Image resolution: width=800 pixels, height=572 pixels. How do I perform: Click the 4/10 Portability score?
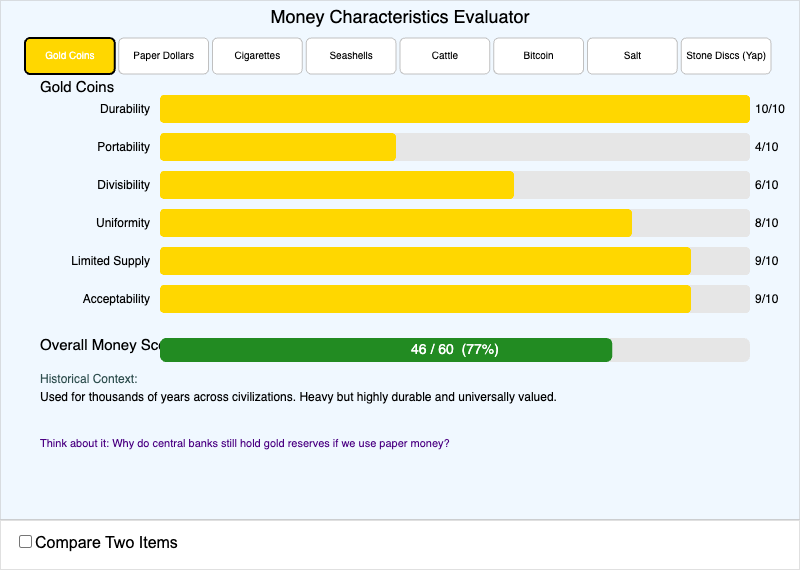coord(766,147)
